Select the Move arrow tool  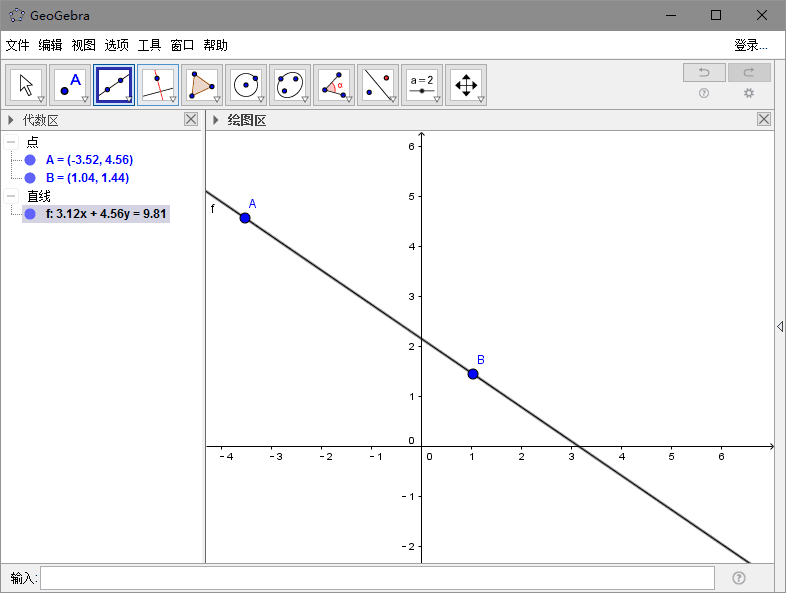pos(26,85)
